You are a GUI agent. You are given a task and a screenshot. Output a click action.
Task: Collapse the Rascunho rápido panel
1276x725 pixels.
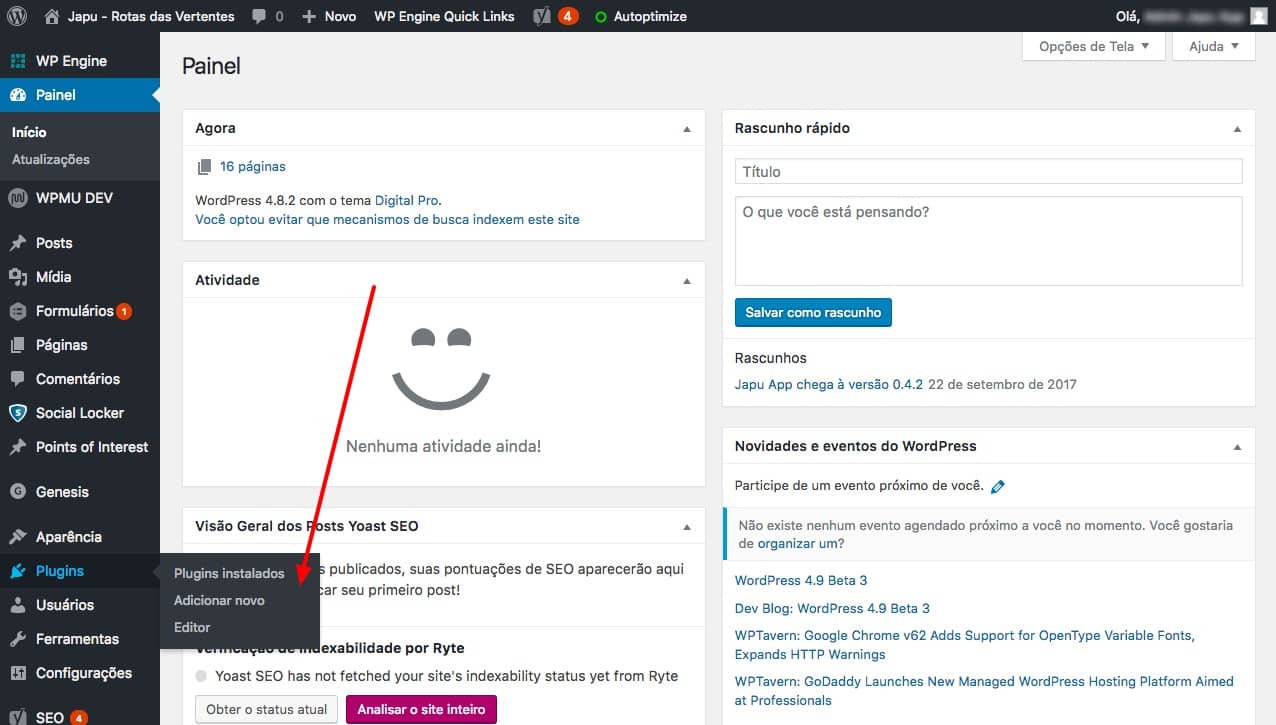(1237, 129)
